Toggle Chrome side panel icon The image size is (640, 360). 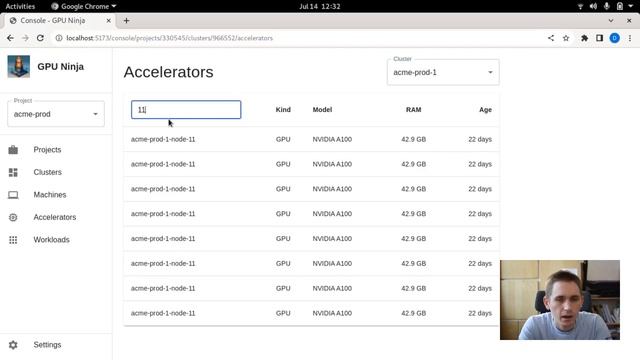pos(599,38)
